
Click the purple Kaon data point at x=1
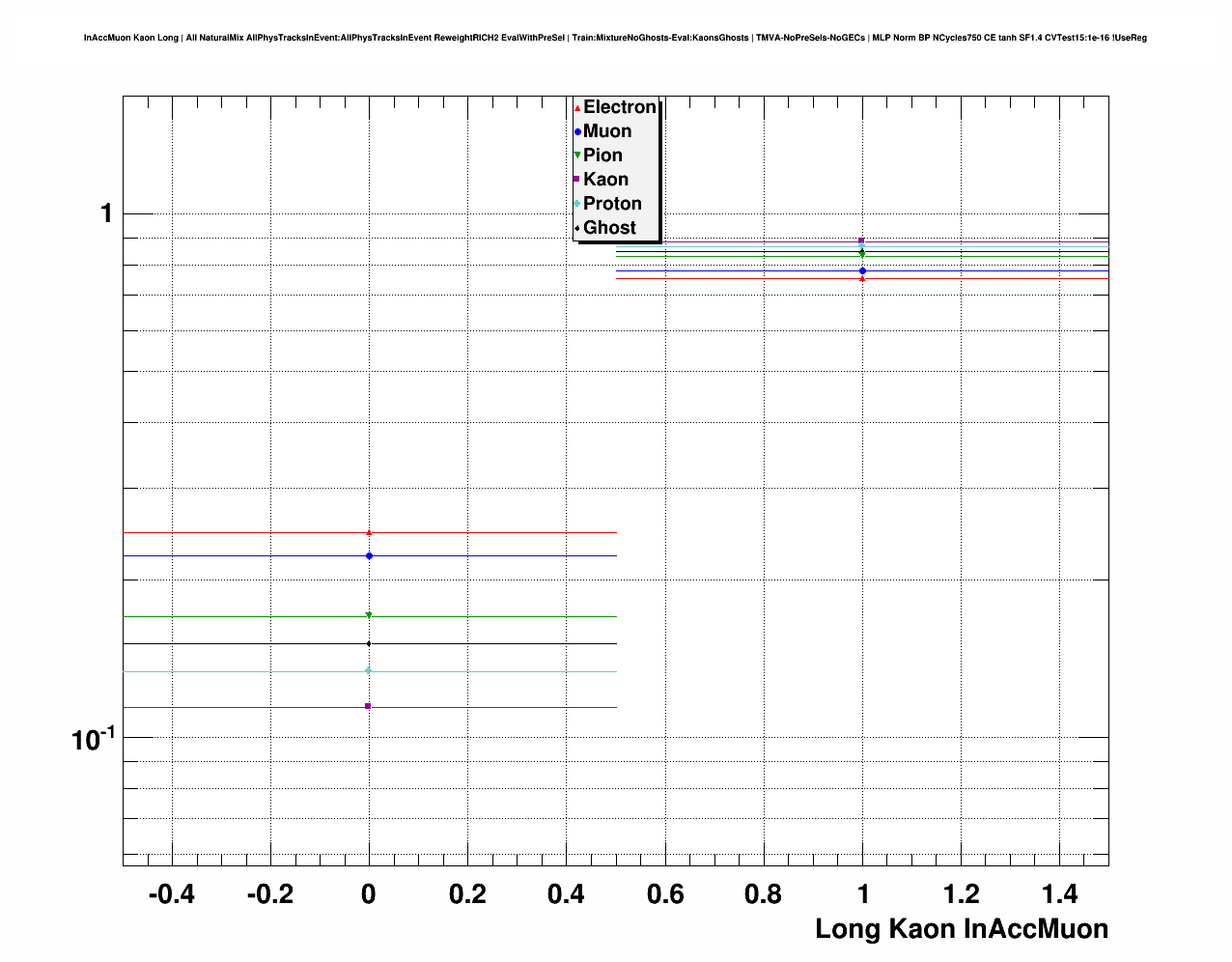861,240
